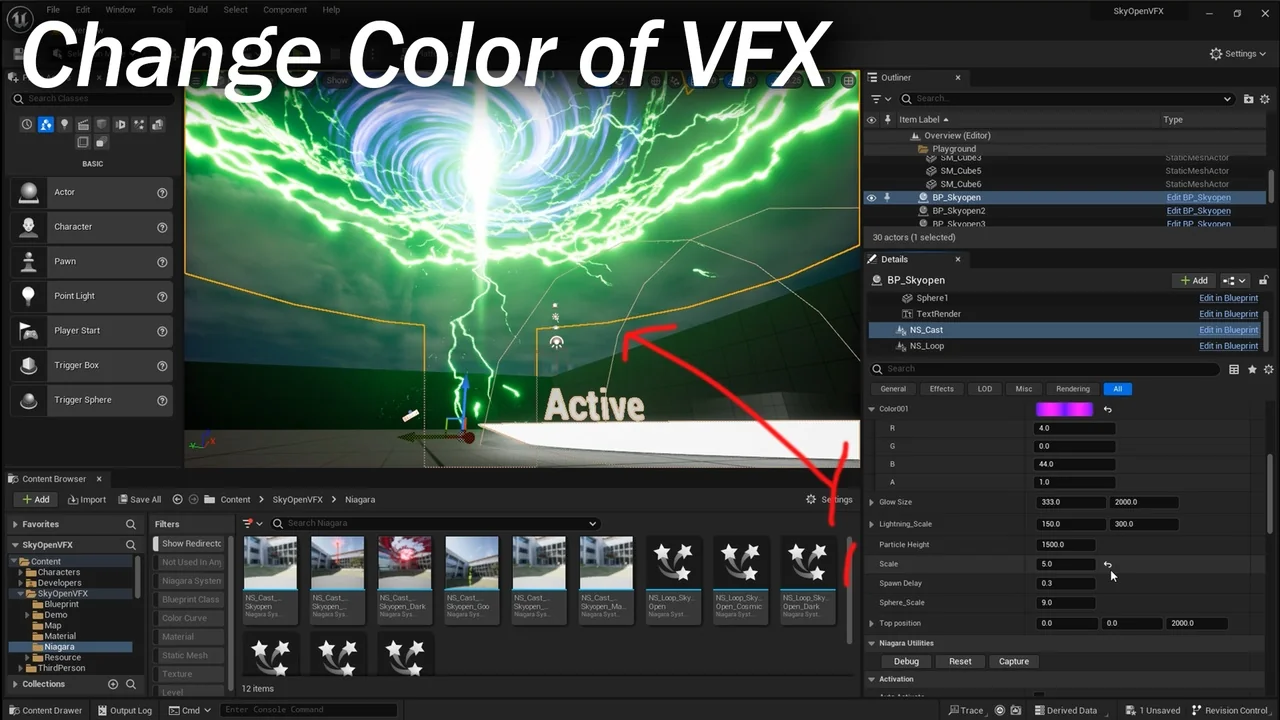
Task: Toggle visibility eye for BP_Skyopen
Action: coord(871,198)
